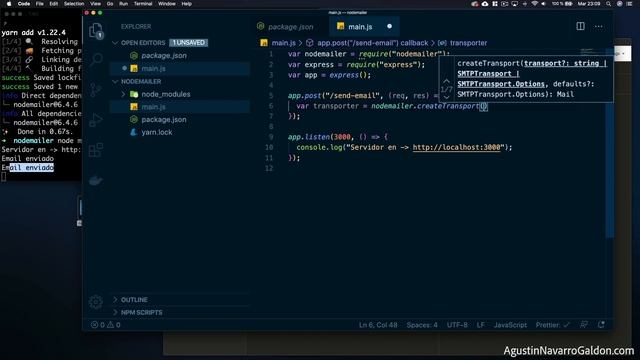This screenshot has width=640, height=360.
Task: Select package.json under Open Editors
Action: coord(180,56)
